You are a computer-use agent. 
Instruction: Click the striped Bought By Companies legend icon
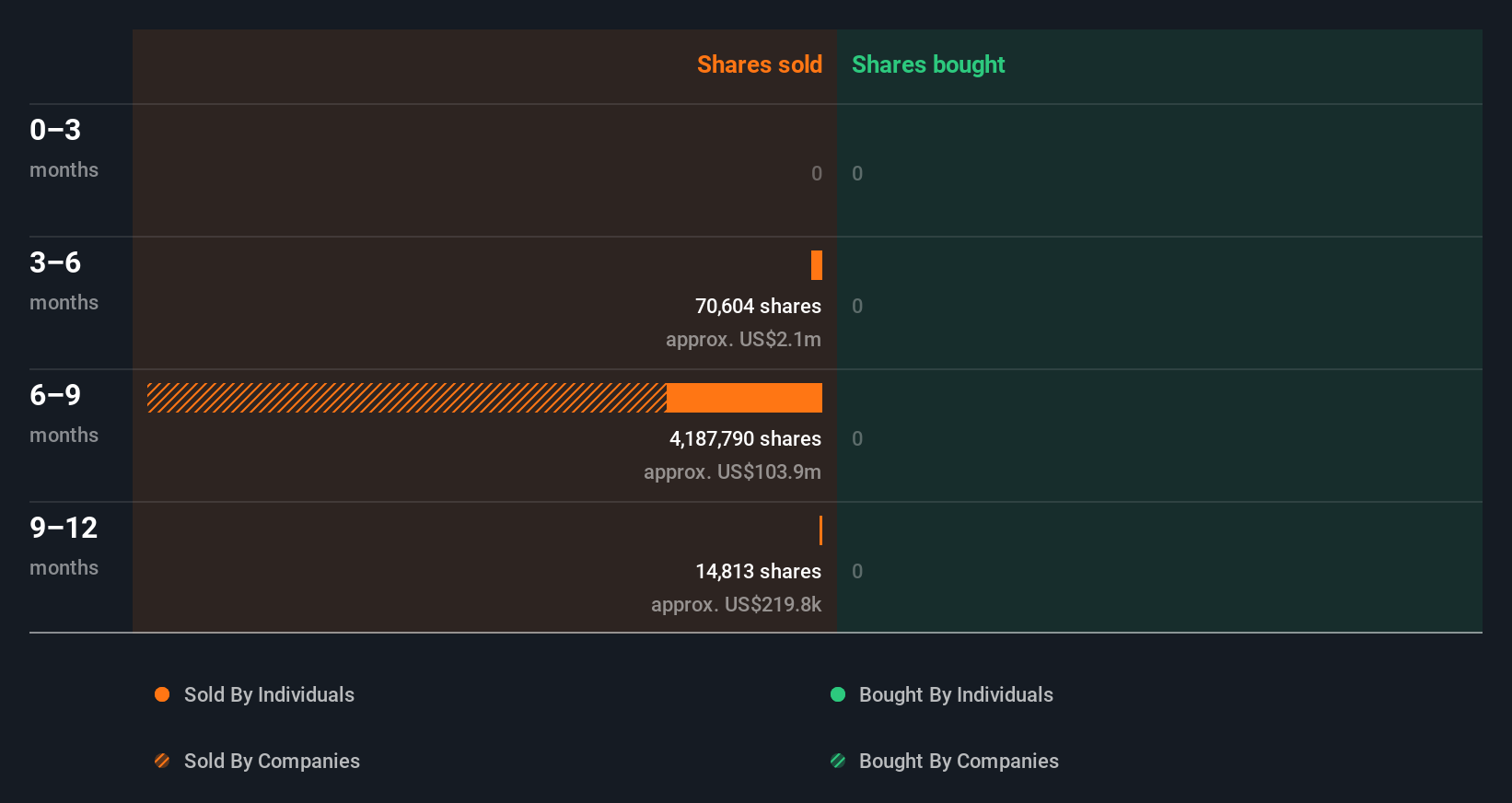(838, 761)
